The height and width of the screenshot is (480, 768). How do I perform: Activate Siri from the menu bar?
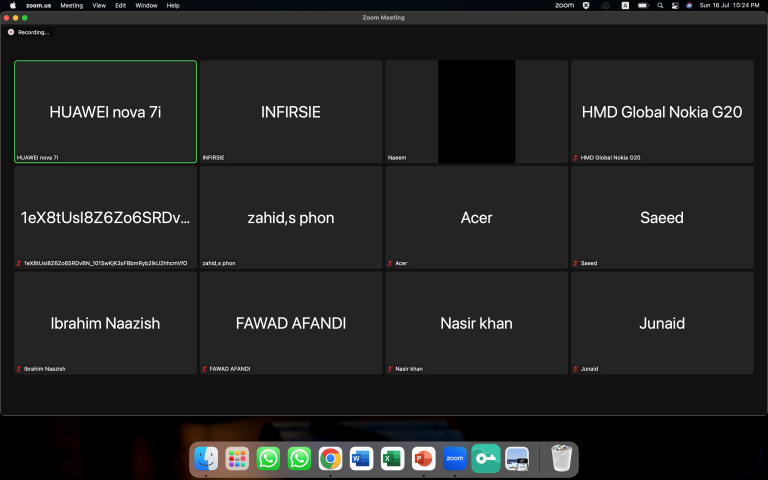point(689,5)
